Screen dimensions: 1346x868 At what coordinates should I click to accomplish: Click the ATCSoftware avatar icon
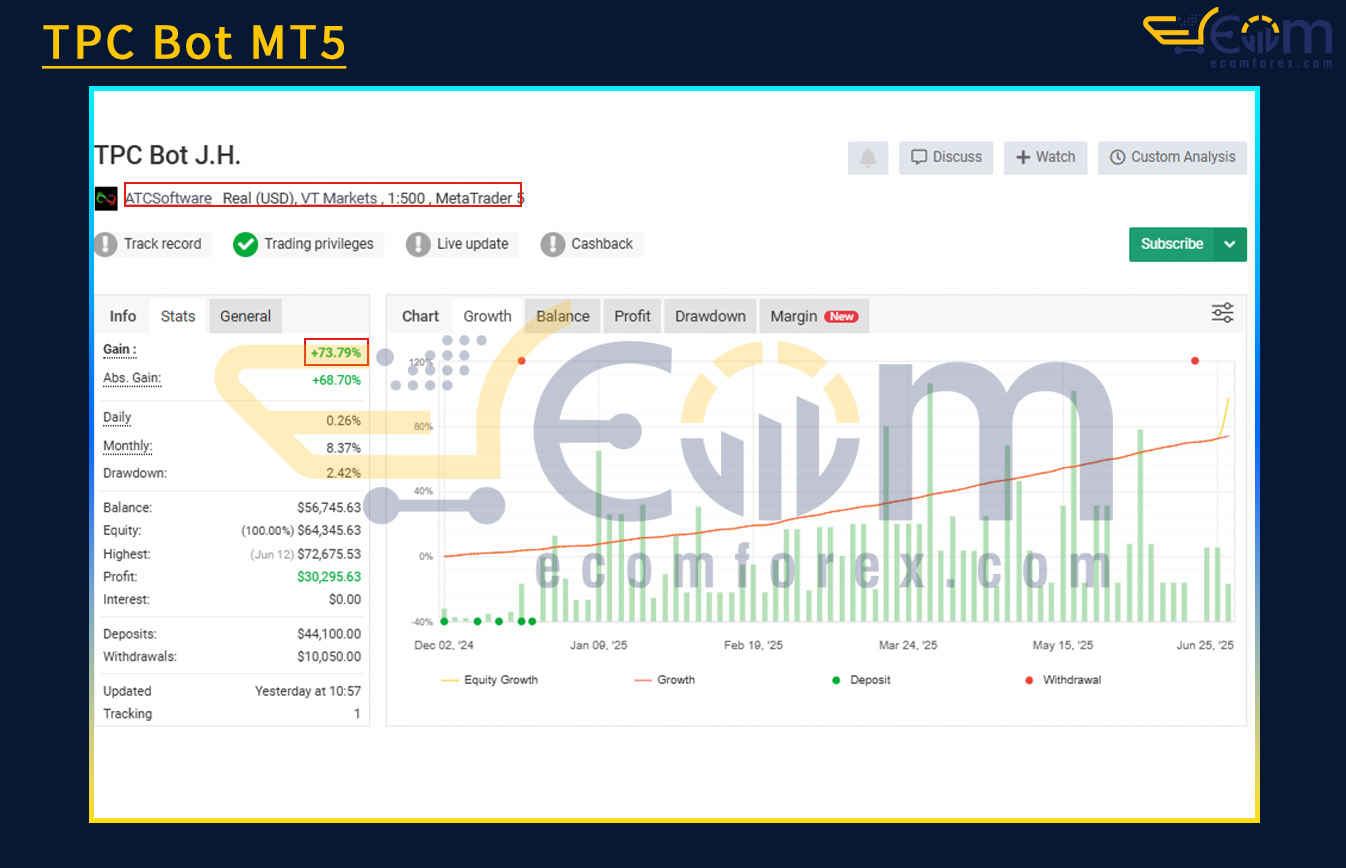[x=106, y=198]
